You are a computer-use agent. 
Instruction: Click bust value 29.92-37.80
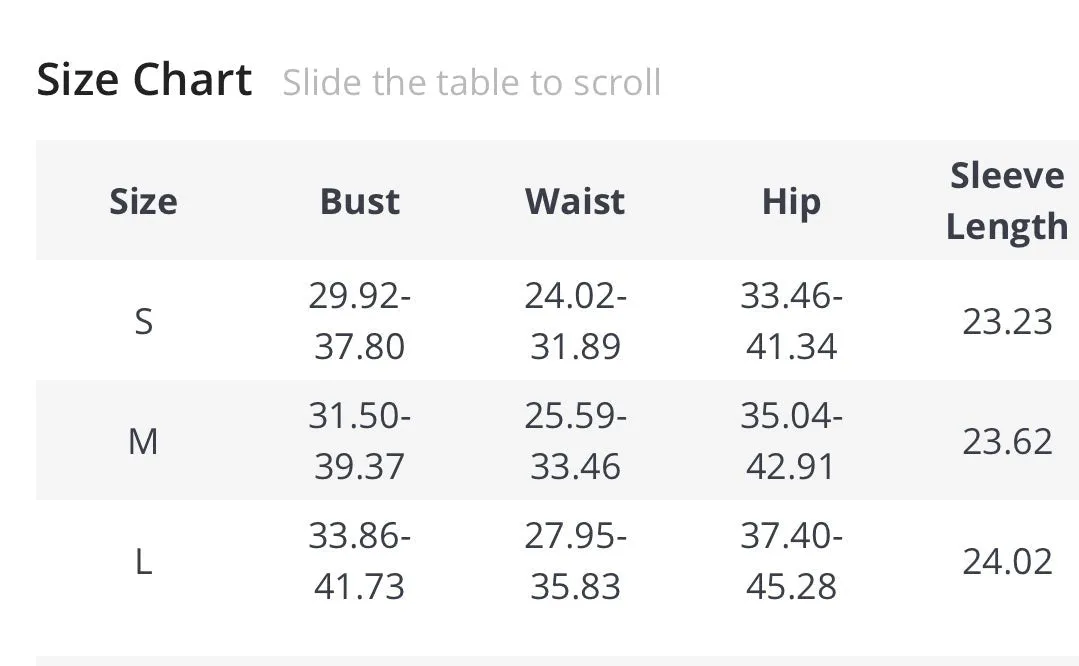tap(359, 321)
